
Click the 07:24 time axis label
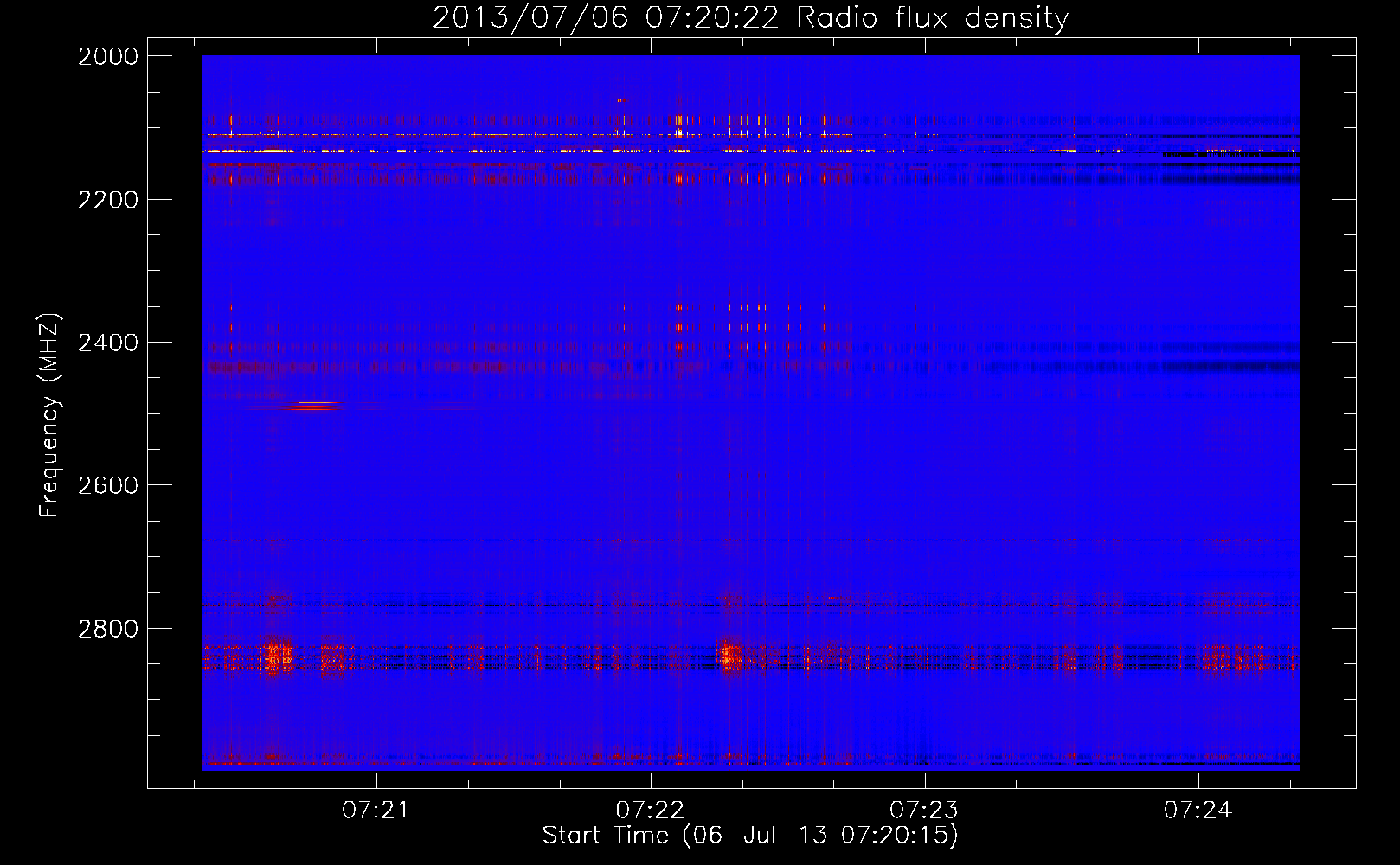click(x=1198, y=811)
